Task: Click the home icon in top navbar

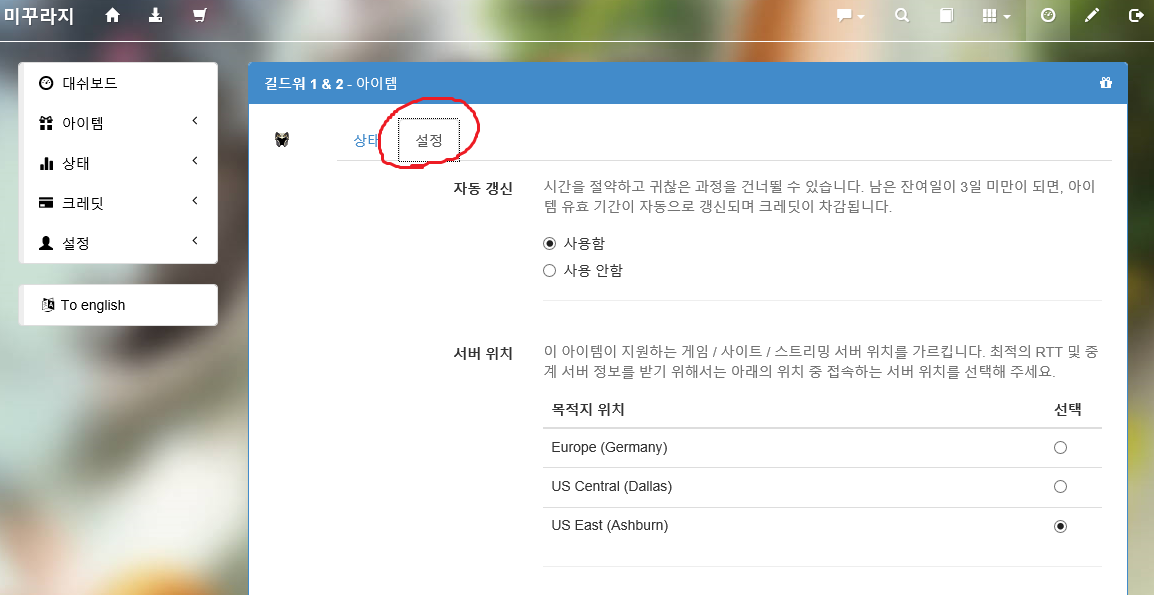Action: pyautogui.click(x=112, y=15)
